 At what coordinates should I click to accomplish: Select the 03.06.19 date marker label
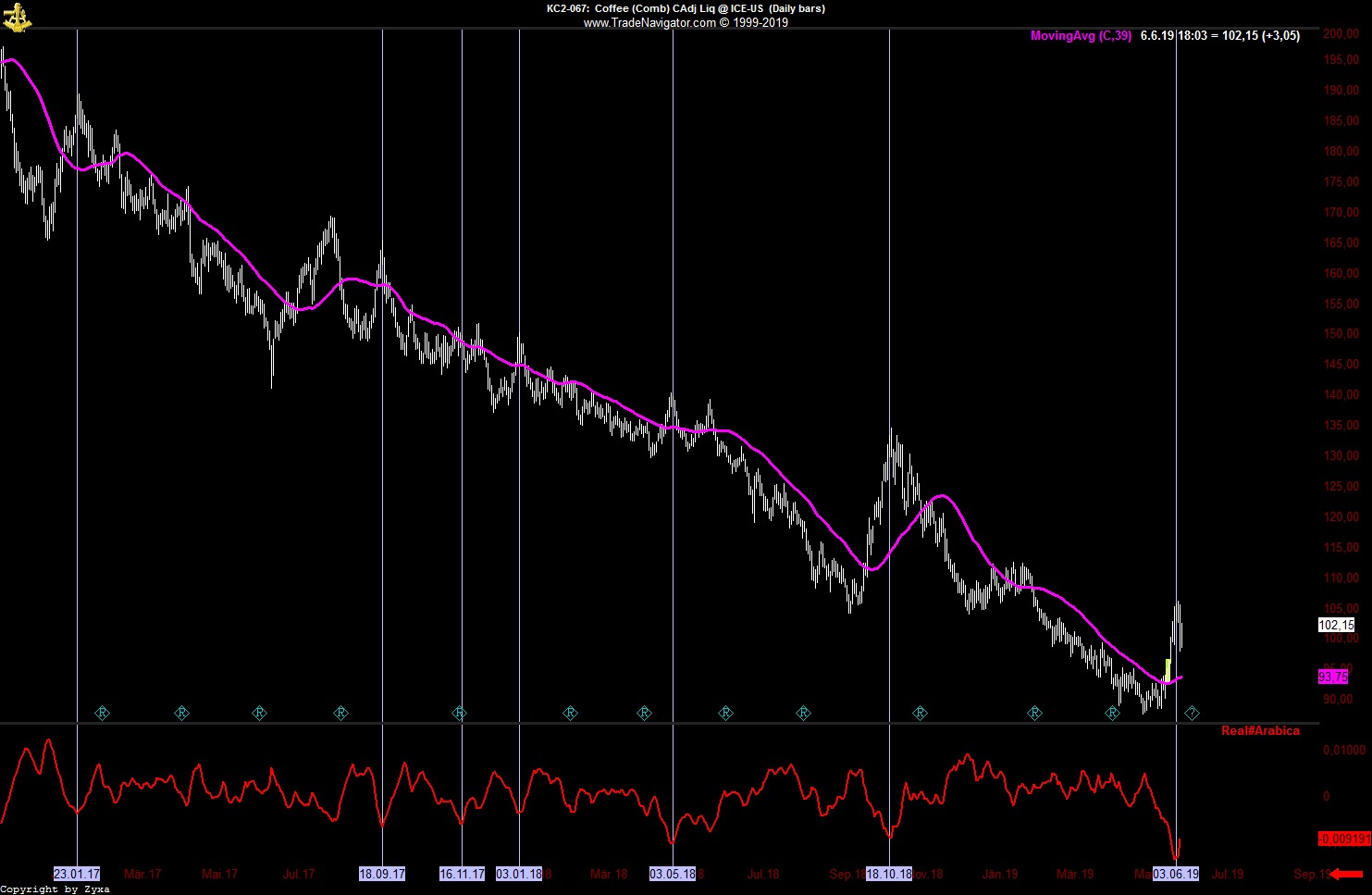[1176, 874]
